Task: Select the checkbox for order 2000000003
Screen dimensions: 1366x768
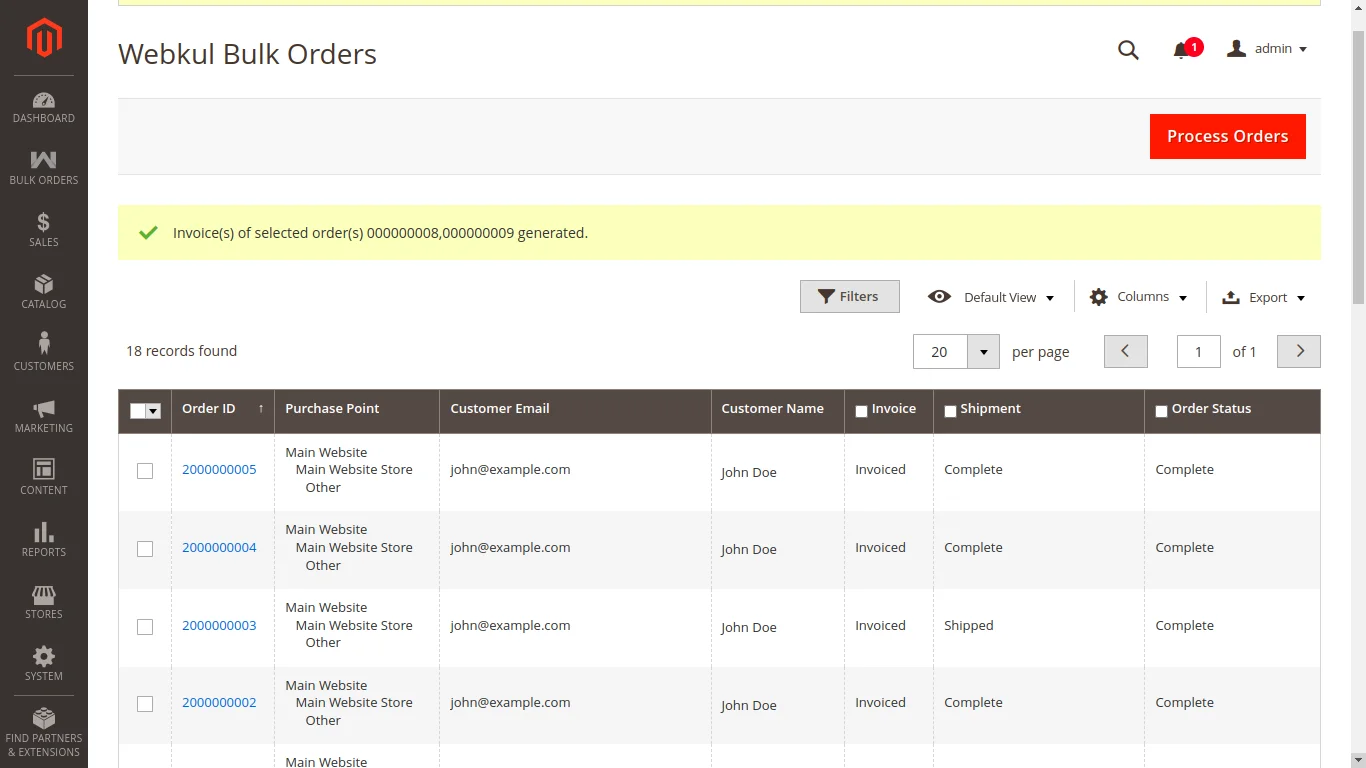Action: pyautogui.click(x=145, y=627)
